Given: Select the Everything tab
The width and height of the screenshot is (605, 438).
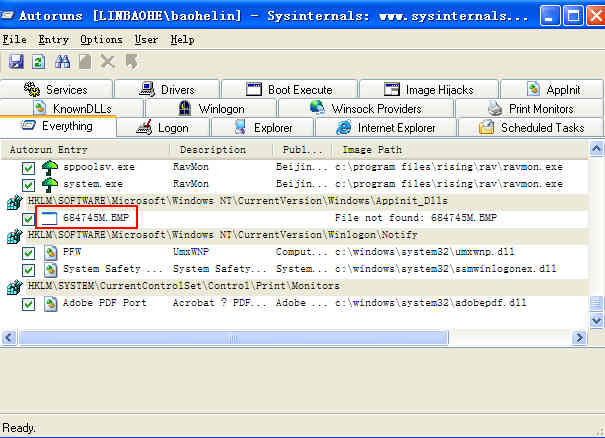Looking at the screenshot, I should [x=57, y=126].
